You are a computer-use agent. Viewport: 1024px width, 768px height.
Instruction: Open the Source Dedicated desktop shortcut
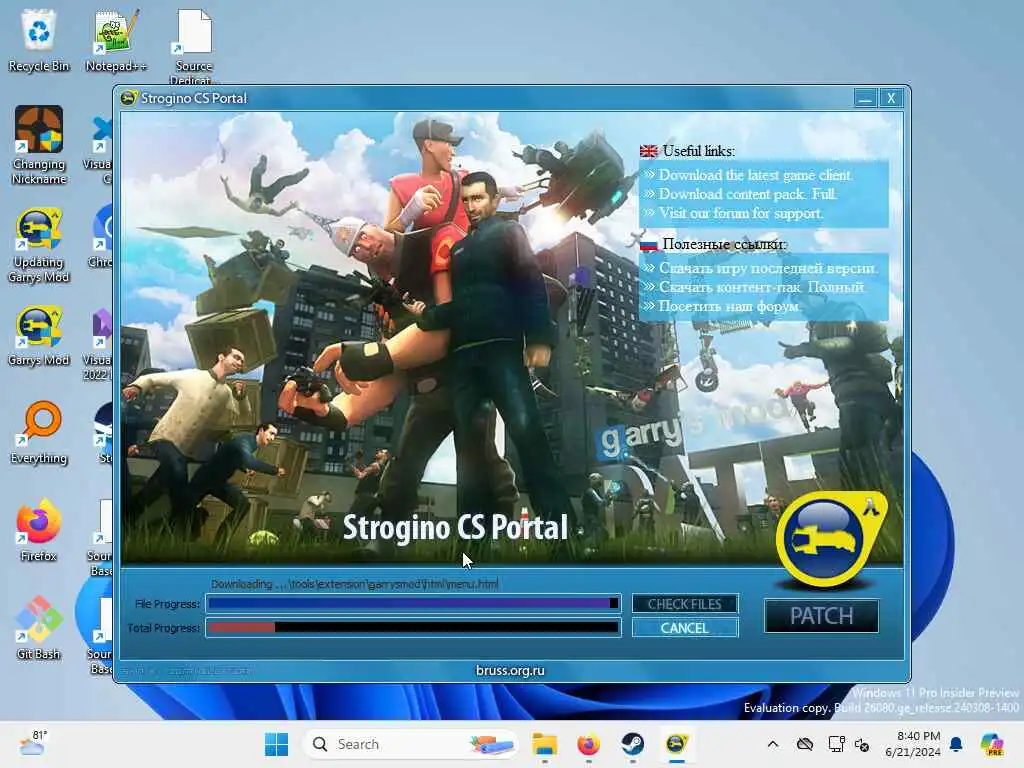[193, 46]
